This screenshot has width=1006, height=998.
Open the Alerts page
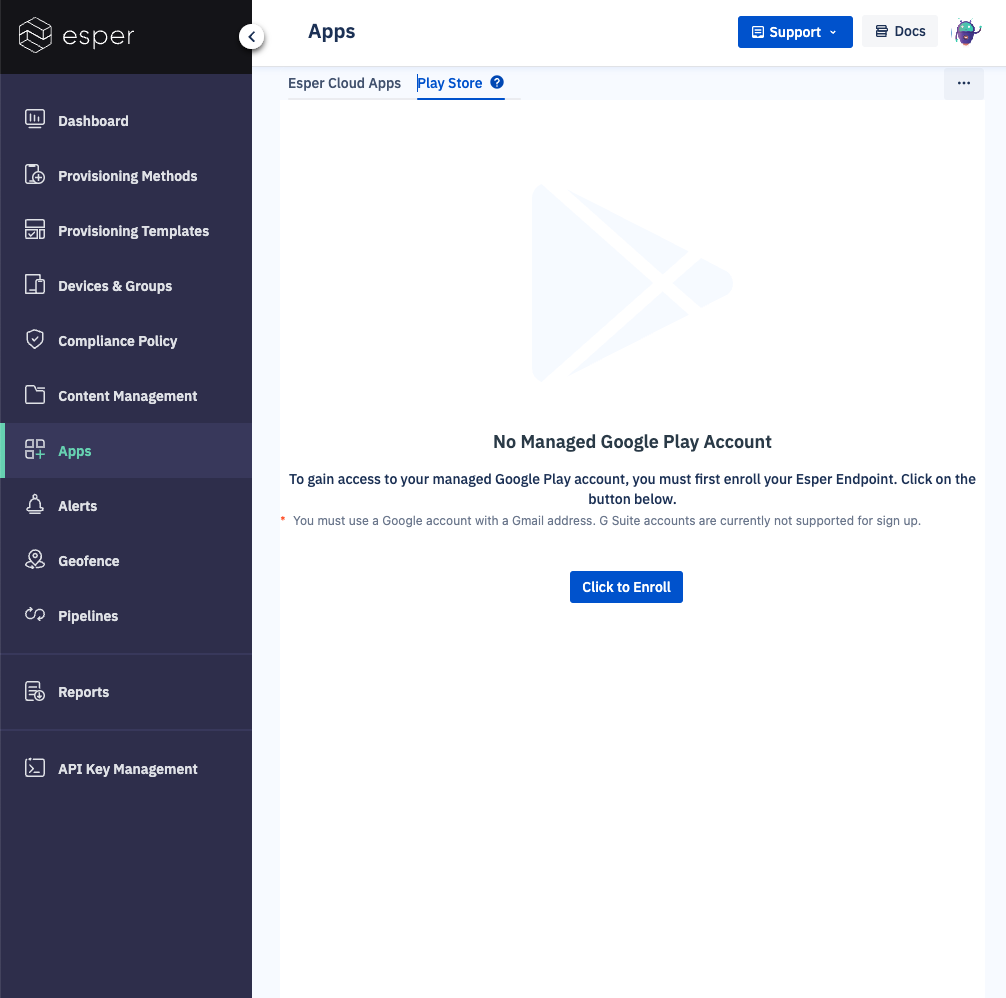click(x=126, y=506)
